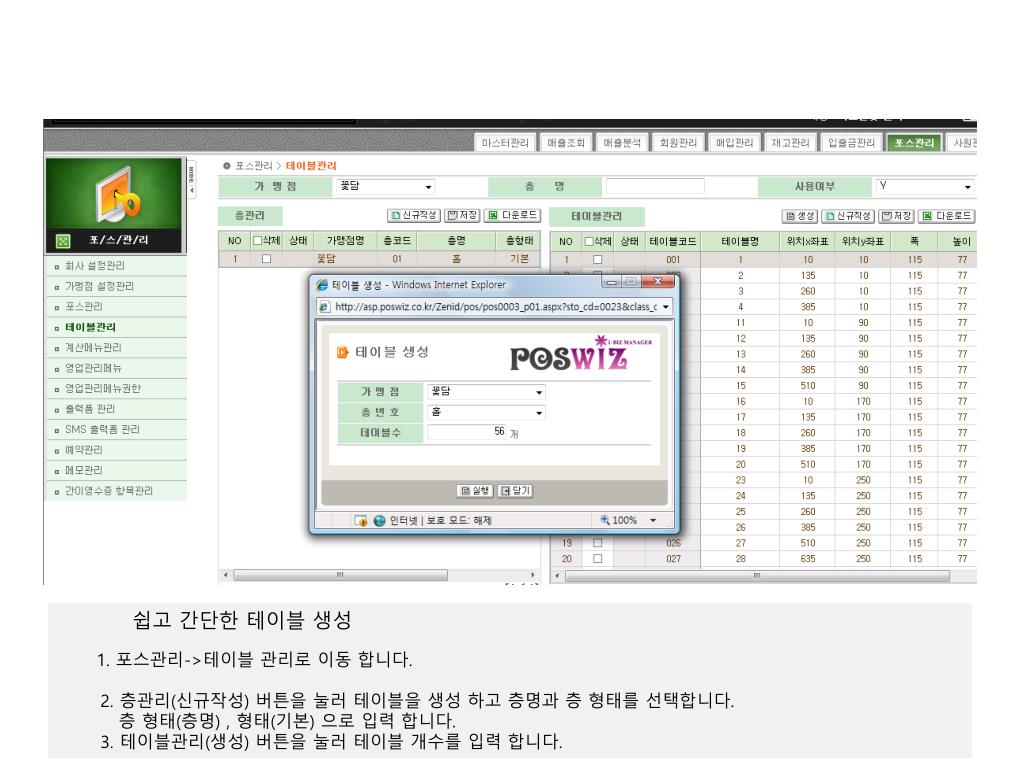Open 재고관리 top tab
Screen dimensions: 1024x768
(790, 142)
